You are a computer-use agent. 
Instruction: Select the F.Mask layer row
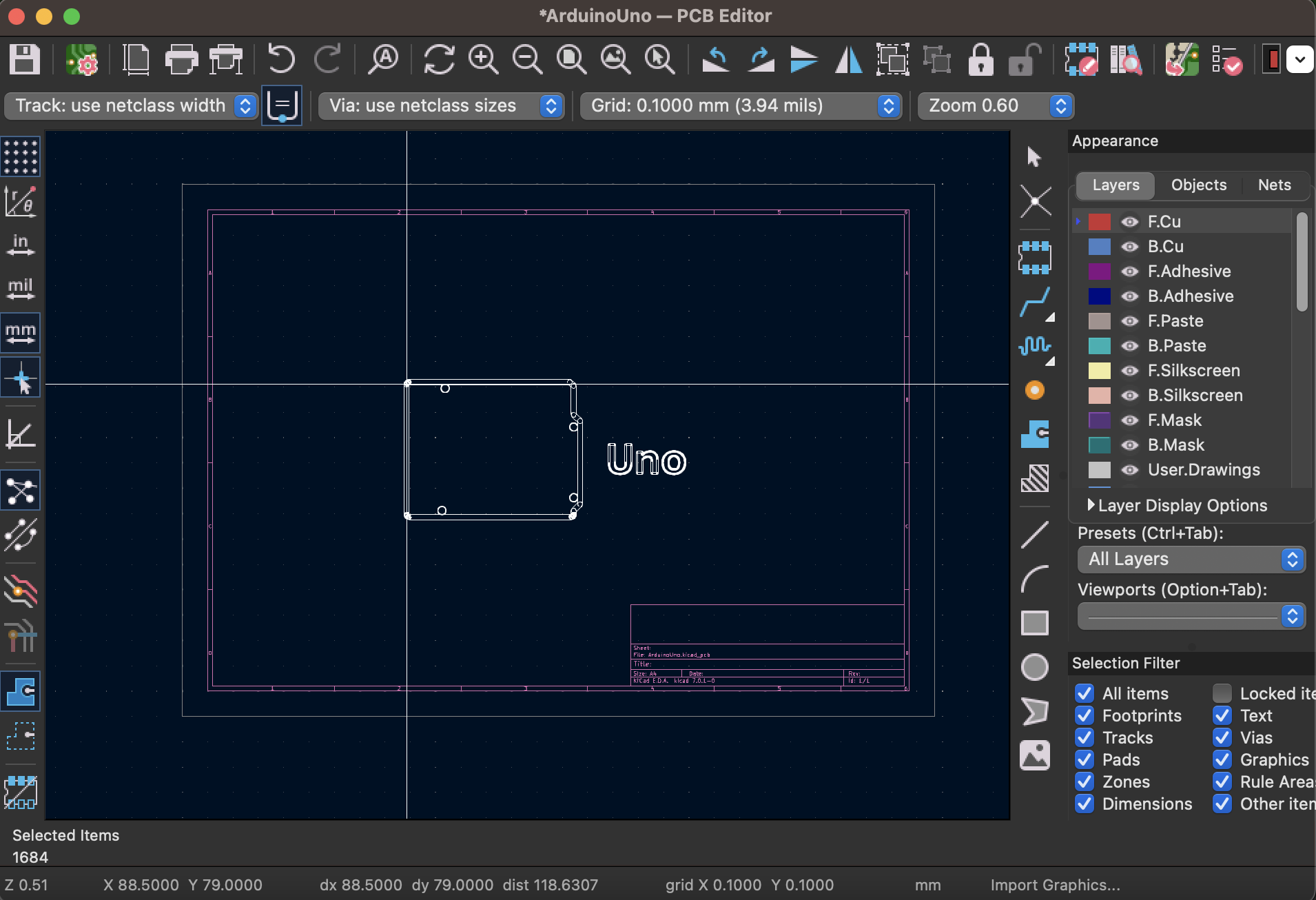coord(1182,420)
